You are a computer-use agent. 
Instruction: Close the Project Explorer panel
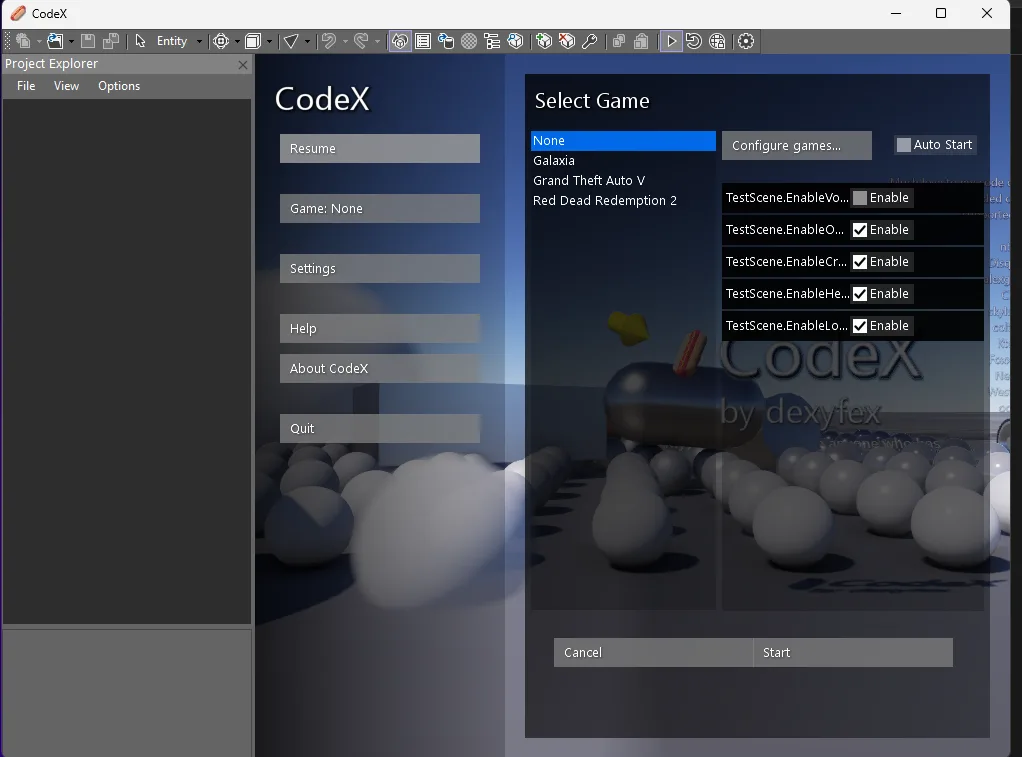click(x=242, y=65)
